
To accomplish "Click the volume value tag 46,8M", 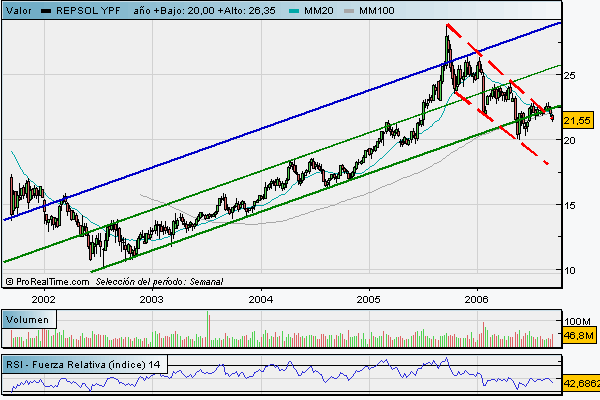I will coord(579,336).
